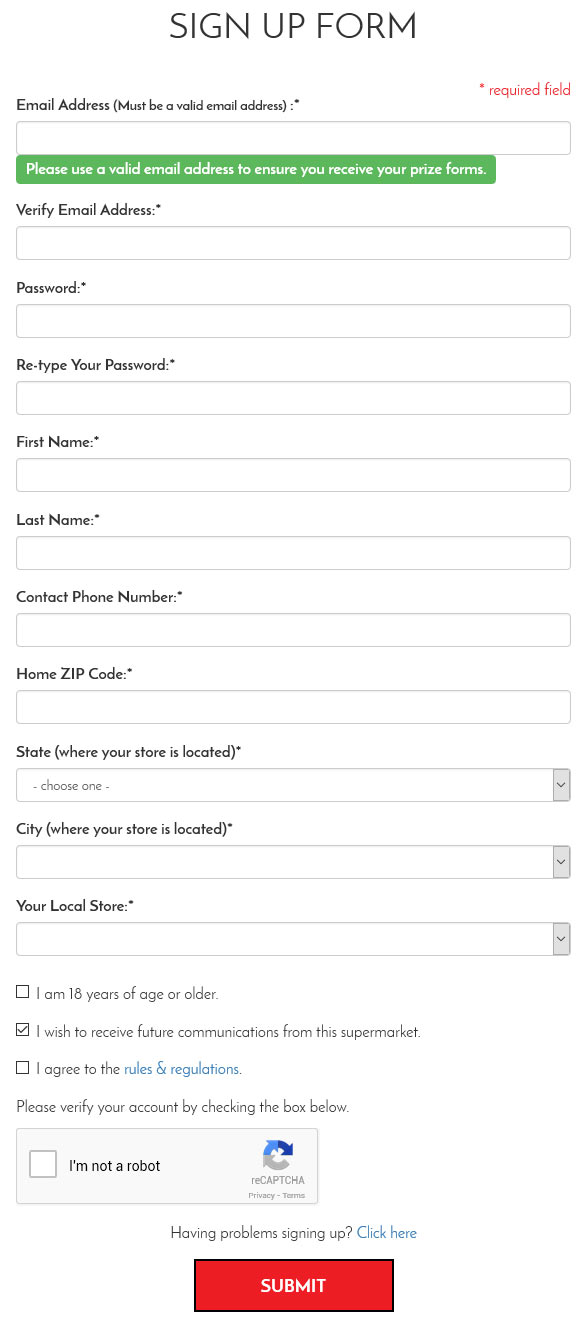This screenshot has height=1324, width=584.
Task: Expand the City dropdown list
Action: pos(293,862)
